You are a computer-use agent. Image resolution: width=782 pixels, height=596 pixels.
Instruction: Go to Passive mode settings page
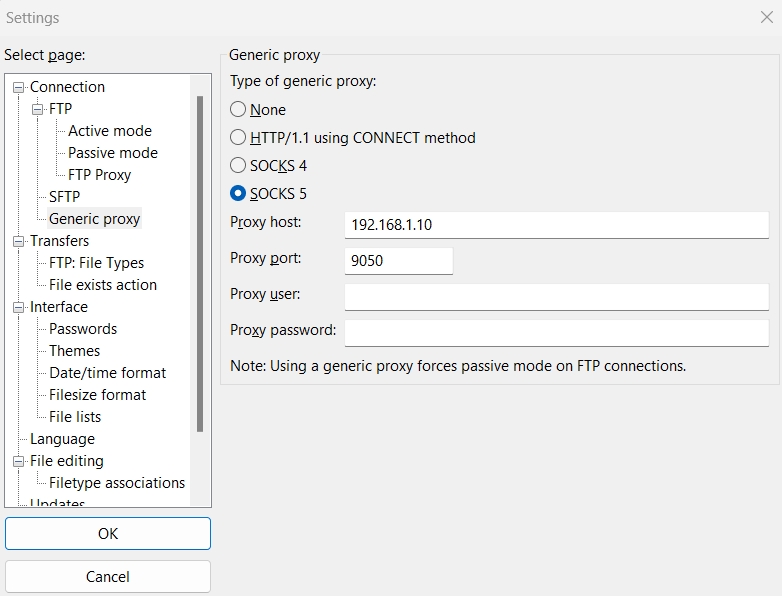[112, 153]
